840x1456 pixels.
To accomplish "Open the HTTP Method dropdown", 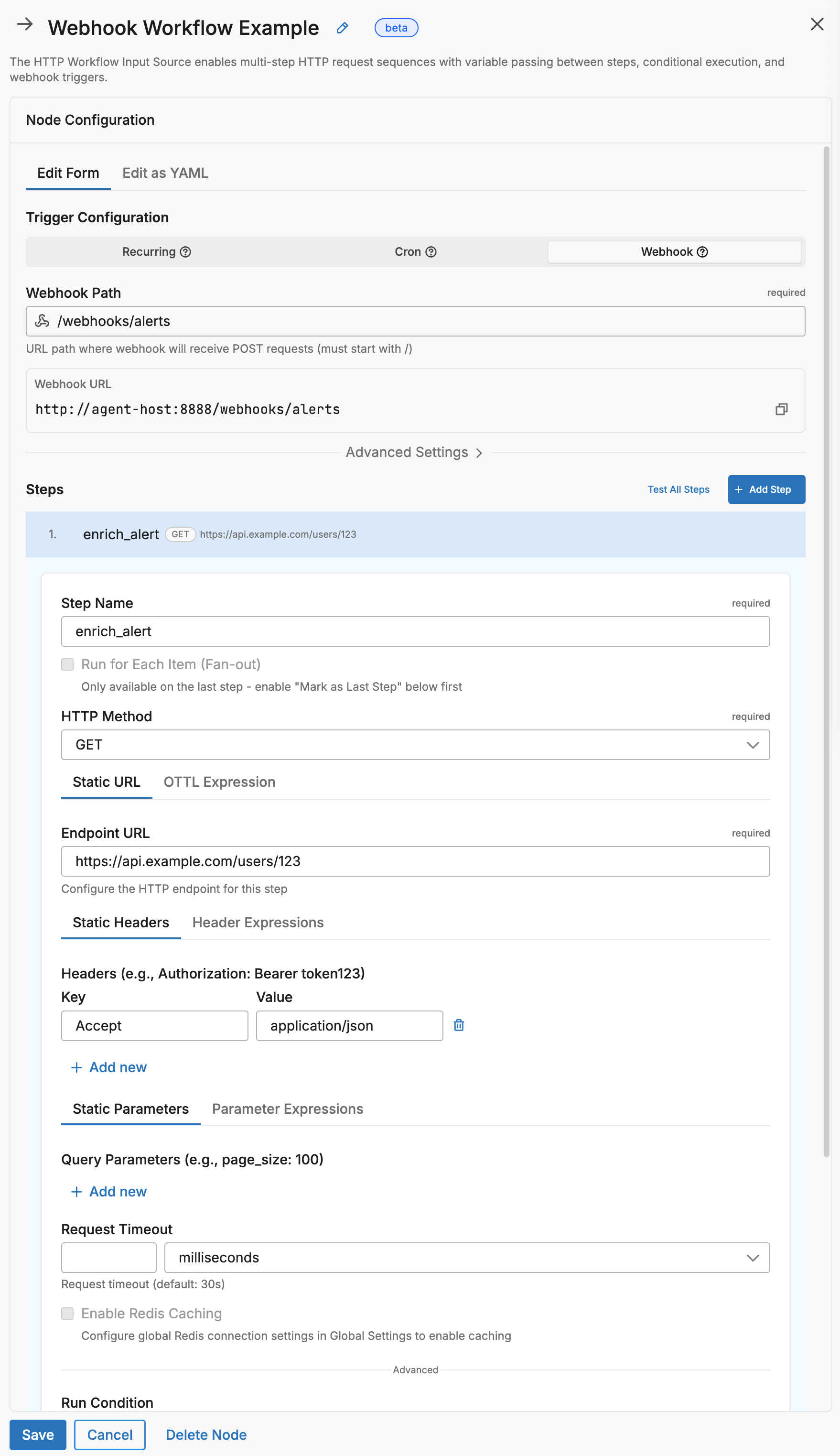I will click(753, 744).
